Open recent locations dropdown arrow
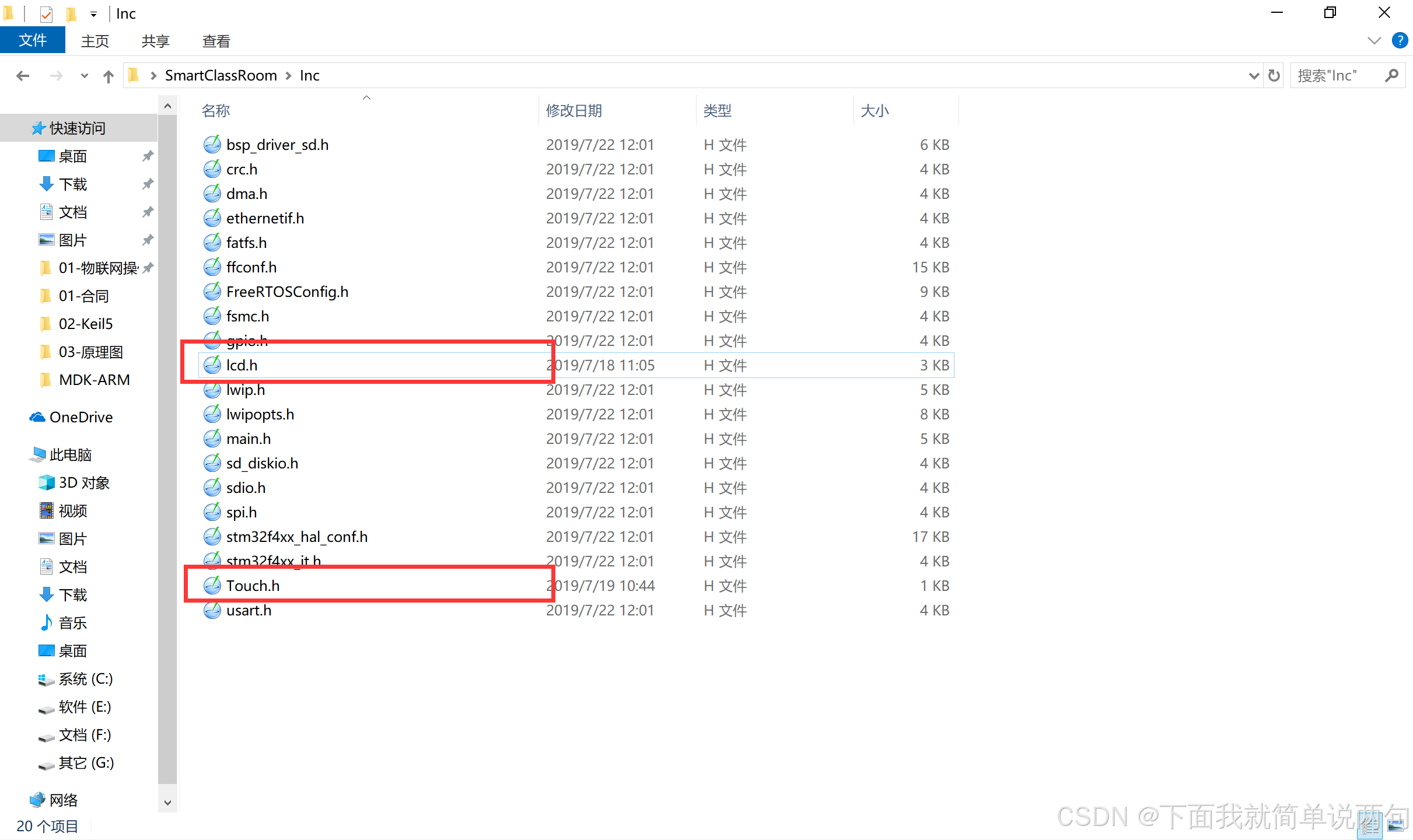This screenshot has width=1413, height=840. (x=85, y=76)
